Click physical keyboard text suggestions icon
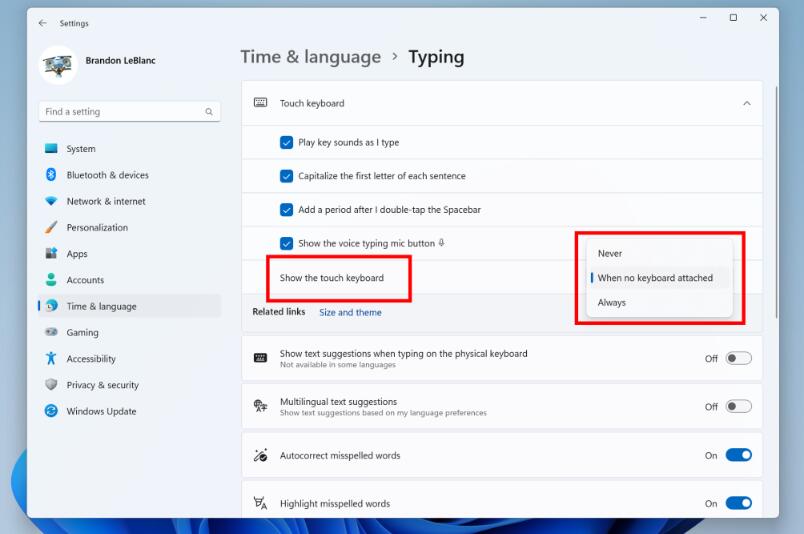The height and width of the screenshot is (534, 804). click(x=260, y=358)
